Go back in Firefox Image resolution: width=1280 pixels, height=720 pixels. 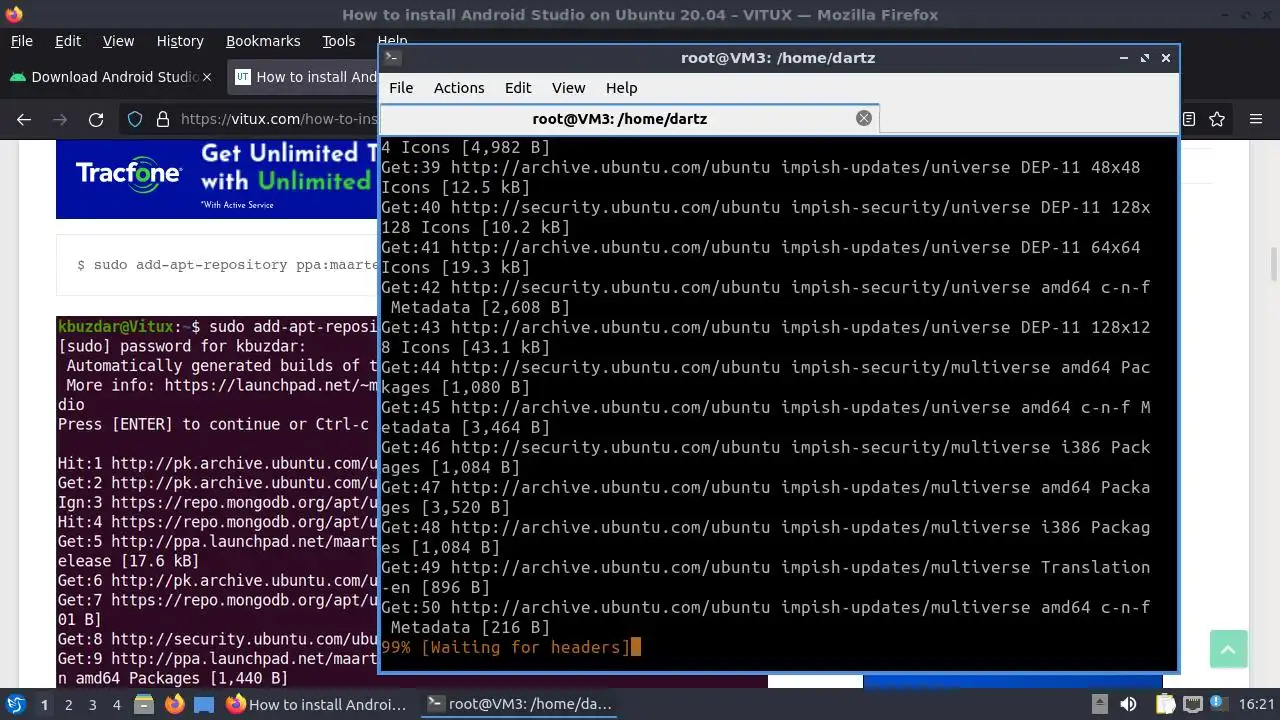point(24,119)
